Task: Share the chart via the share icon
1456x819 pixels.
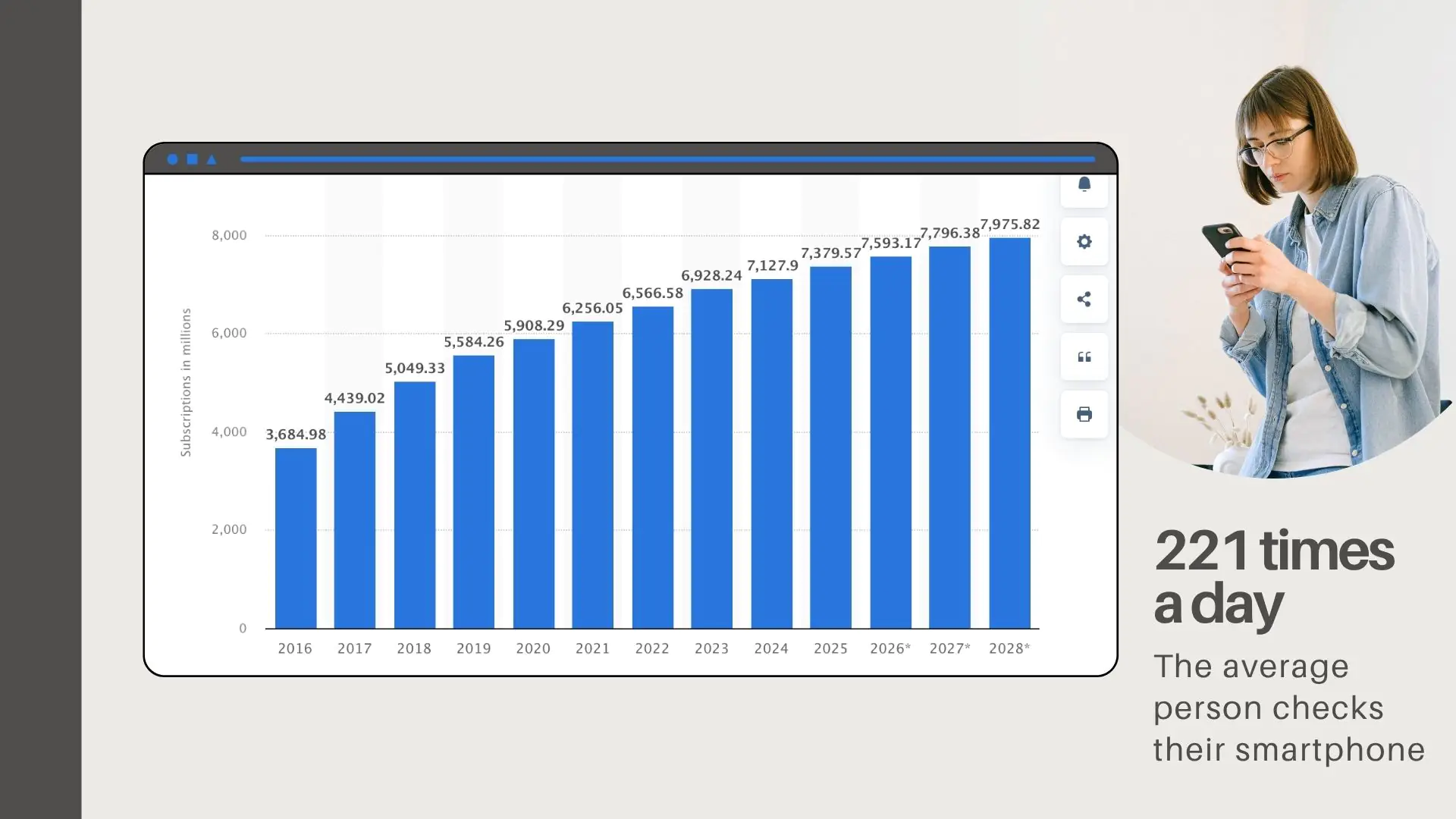Action: (x=1084, y=299)
